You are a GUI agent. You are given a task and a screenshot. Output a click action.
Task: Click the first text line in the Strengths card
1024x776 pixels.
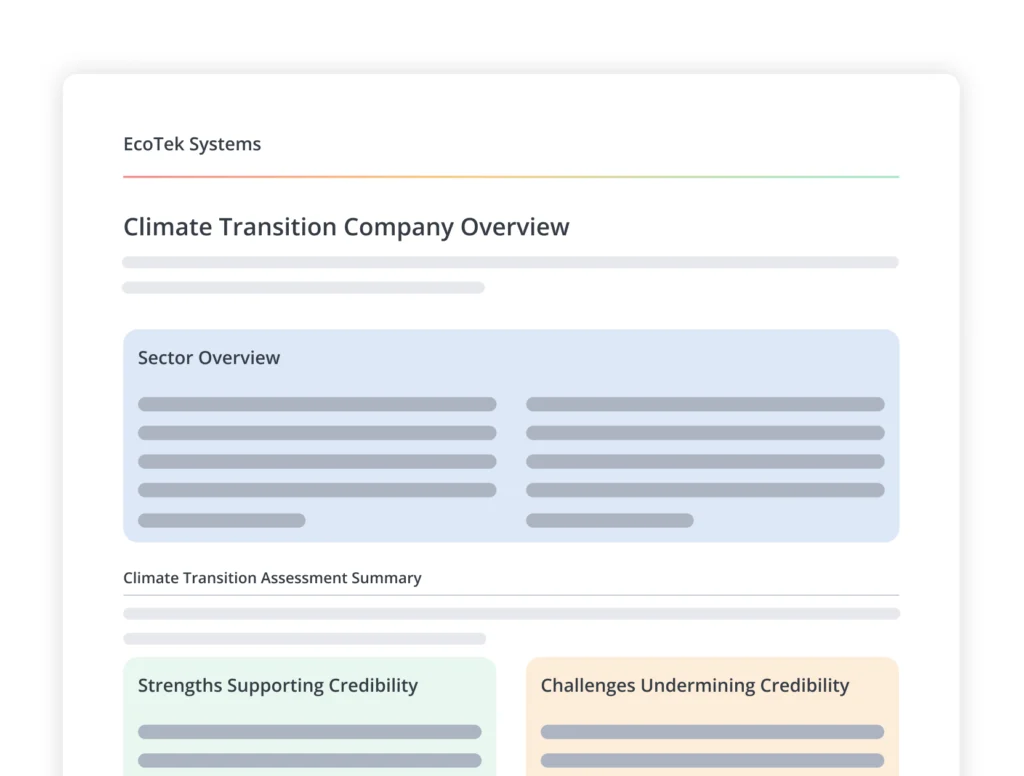[309, 732]
